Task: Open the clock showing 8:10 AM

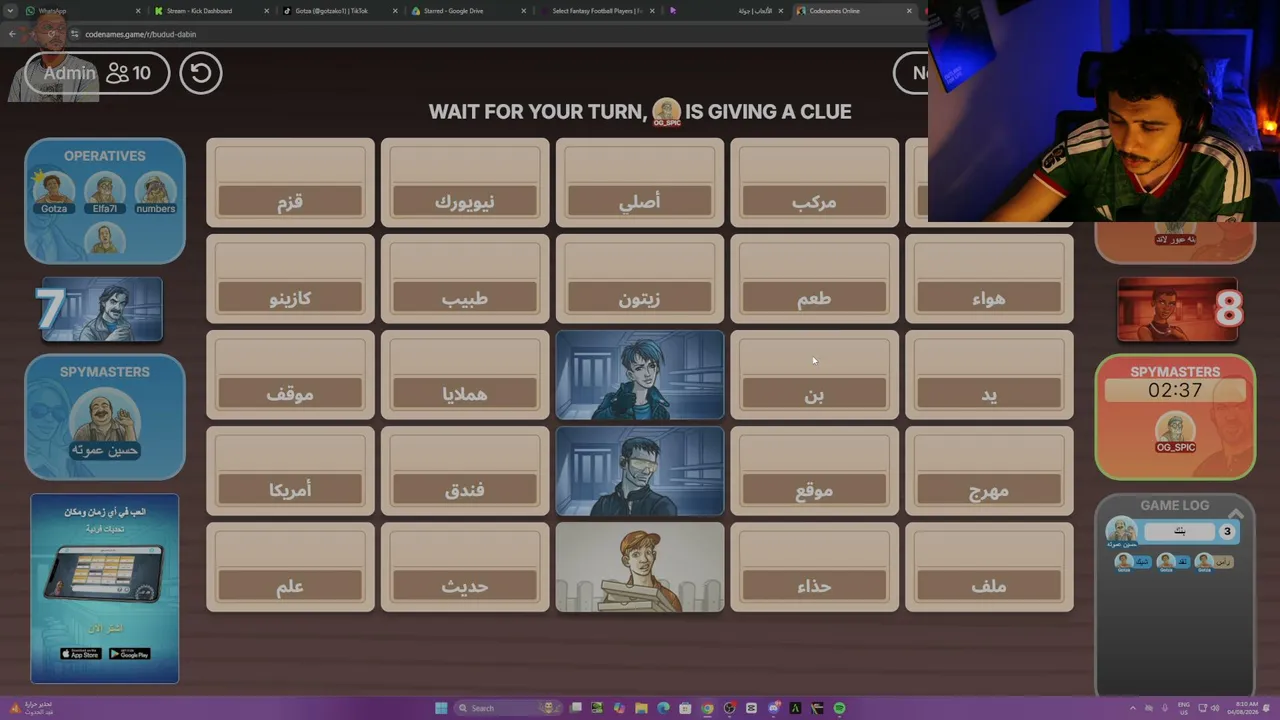Action: coord(1244,708)
